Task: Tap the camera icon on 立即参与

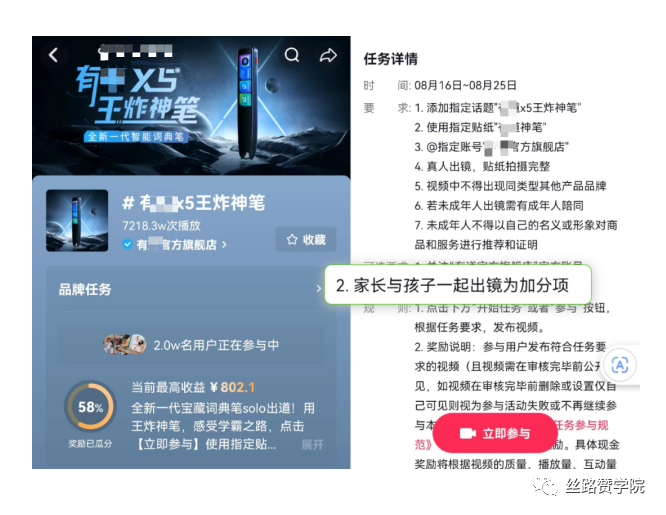Action: [x=468, y=433]
